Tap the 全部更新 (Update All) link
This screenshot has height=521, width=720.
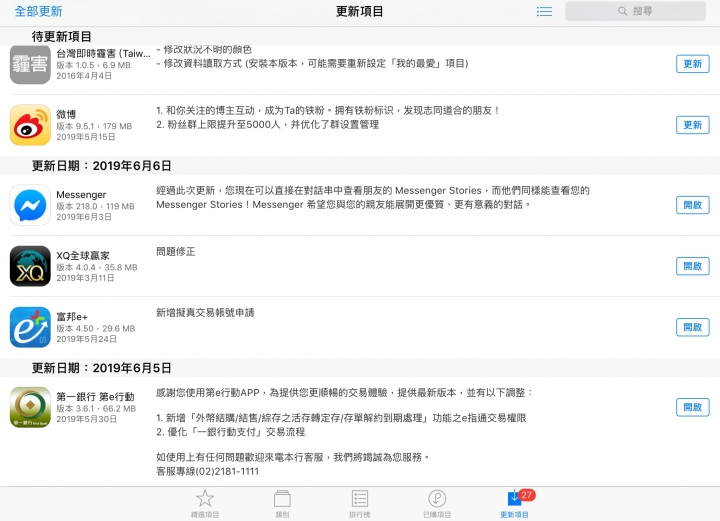tap(39, 11)
